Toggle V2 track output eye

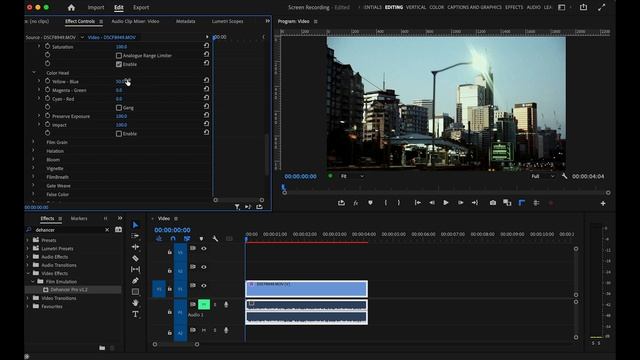point(204,267)
